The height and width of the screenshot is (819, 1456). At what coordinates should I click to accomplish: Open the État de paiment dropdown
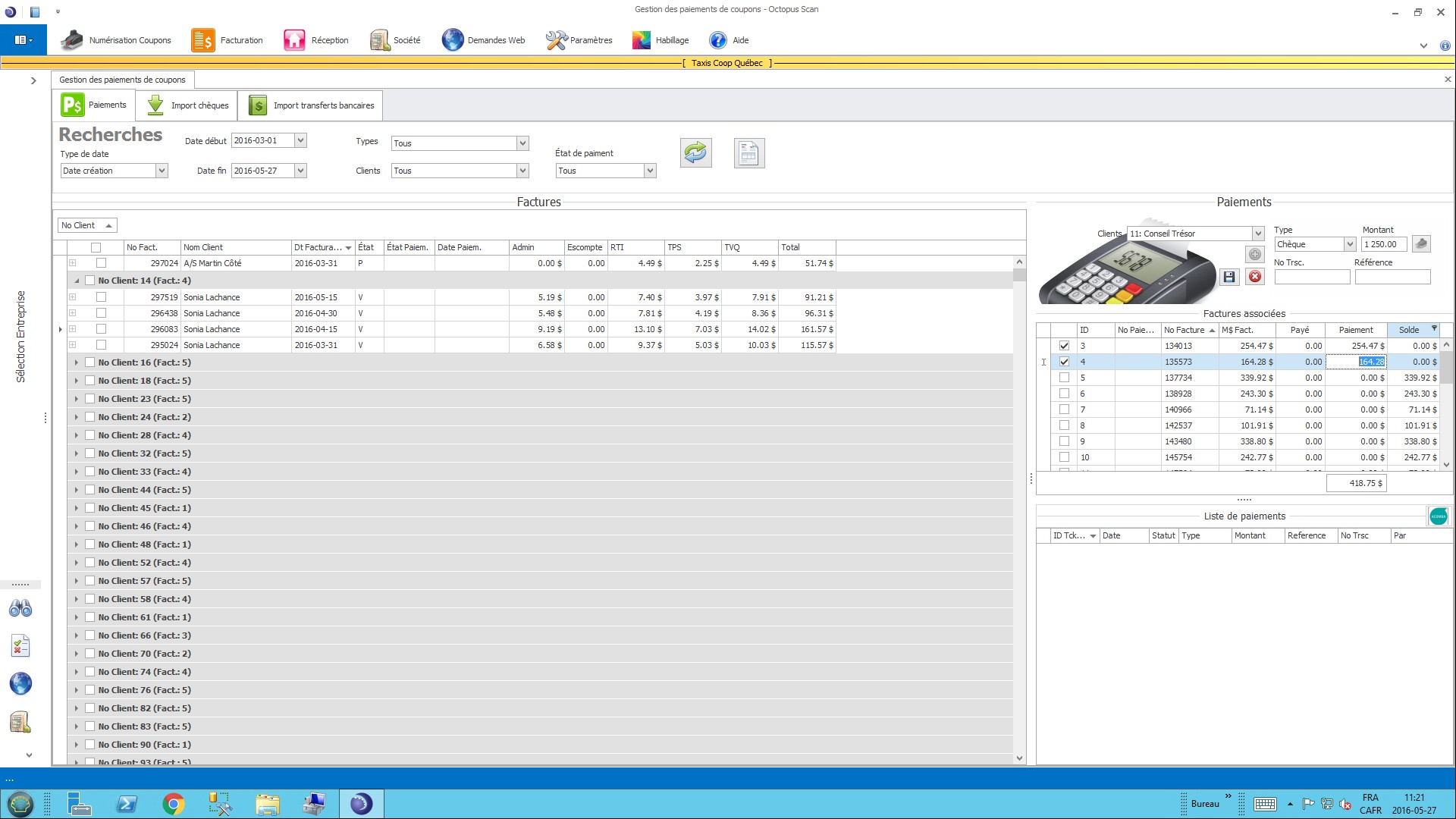click(x=650, y=171)
